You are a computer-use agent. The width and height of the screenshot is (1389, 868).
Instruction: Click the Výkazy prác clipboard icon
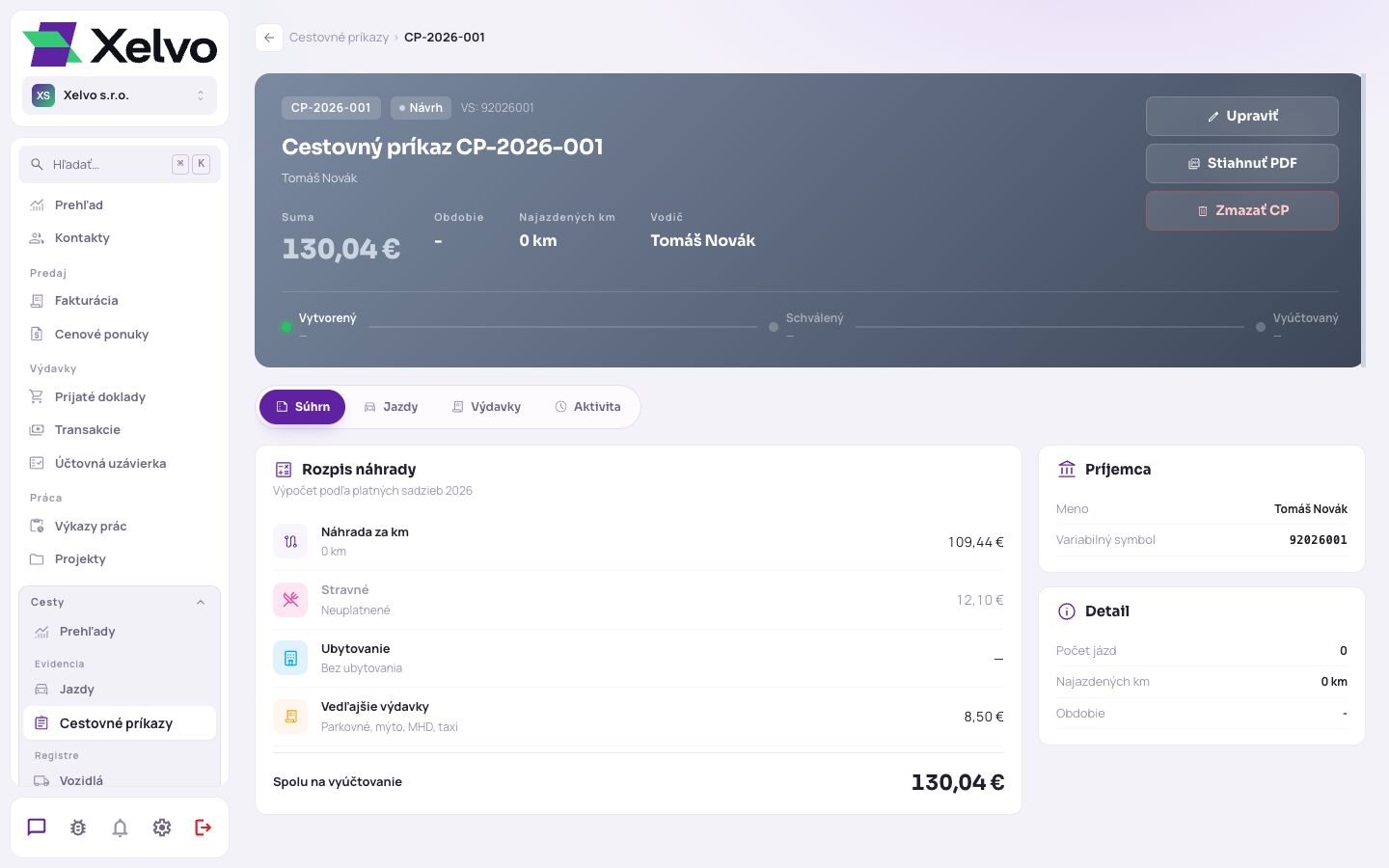click(37, 527)
